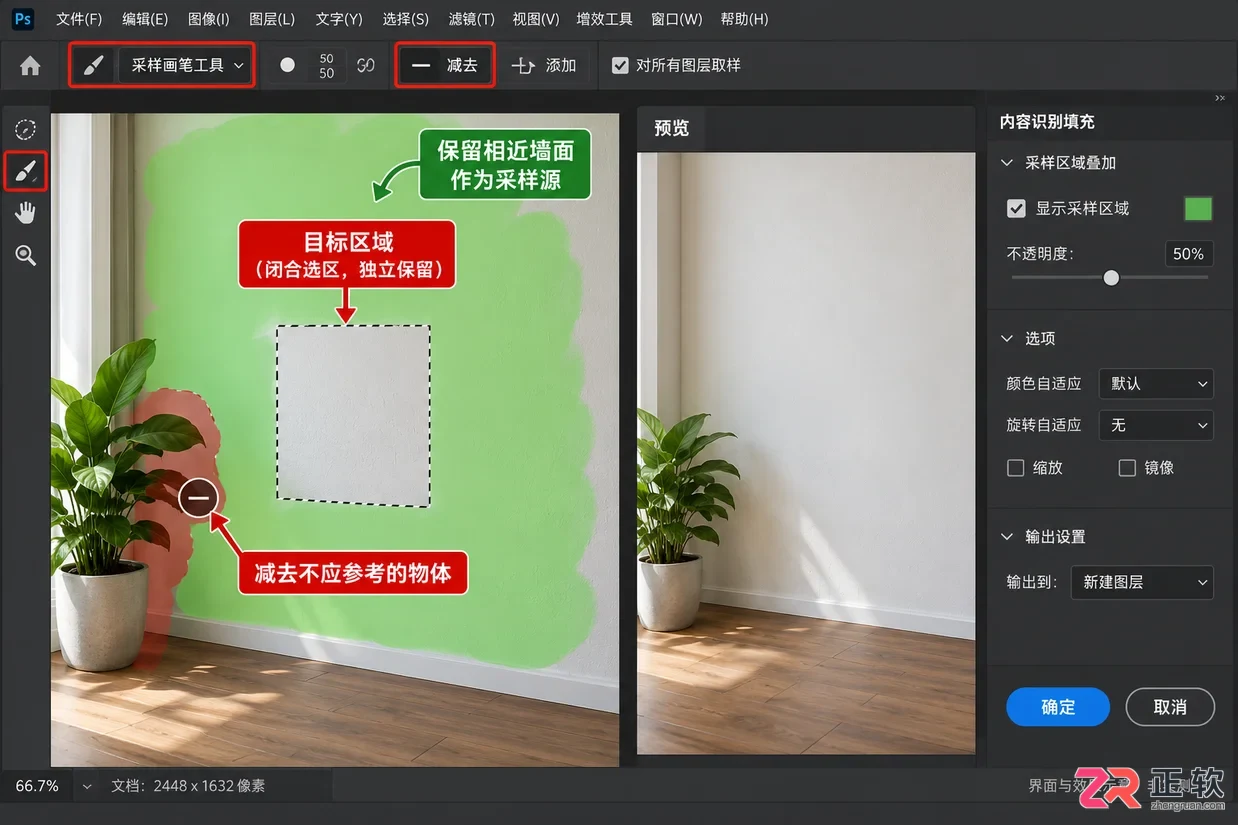1238x825 pixels.
Task: Select the Sampling Brush tool in left toolbar
Action: [x=26, y=171]
